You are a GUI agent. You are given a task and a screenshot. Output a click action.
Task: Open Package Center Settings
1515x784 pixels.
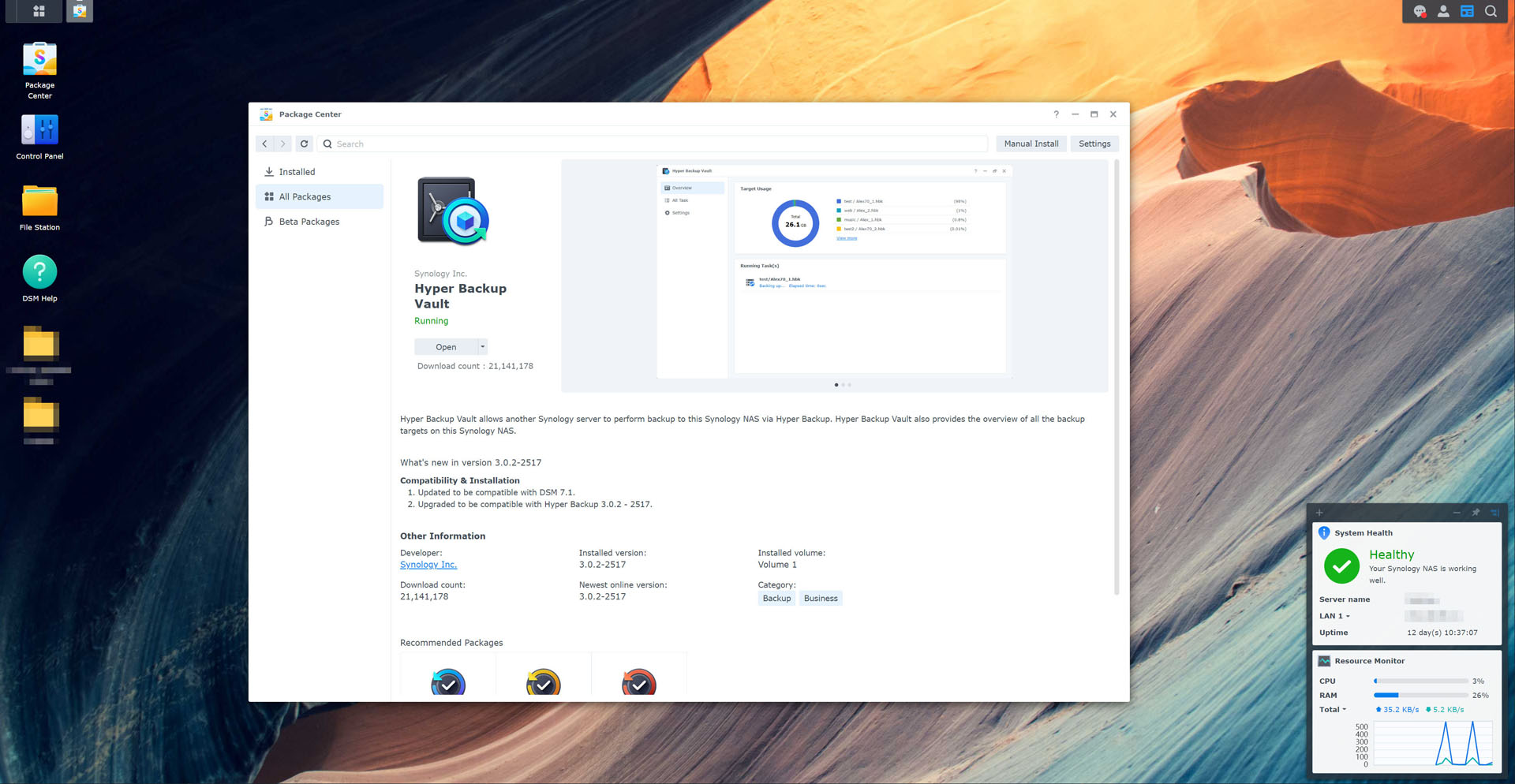(1094, 144)
